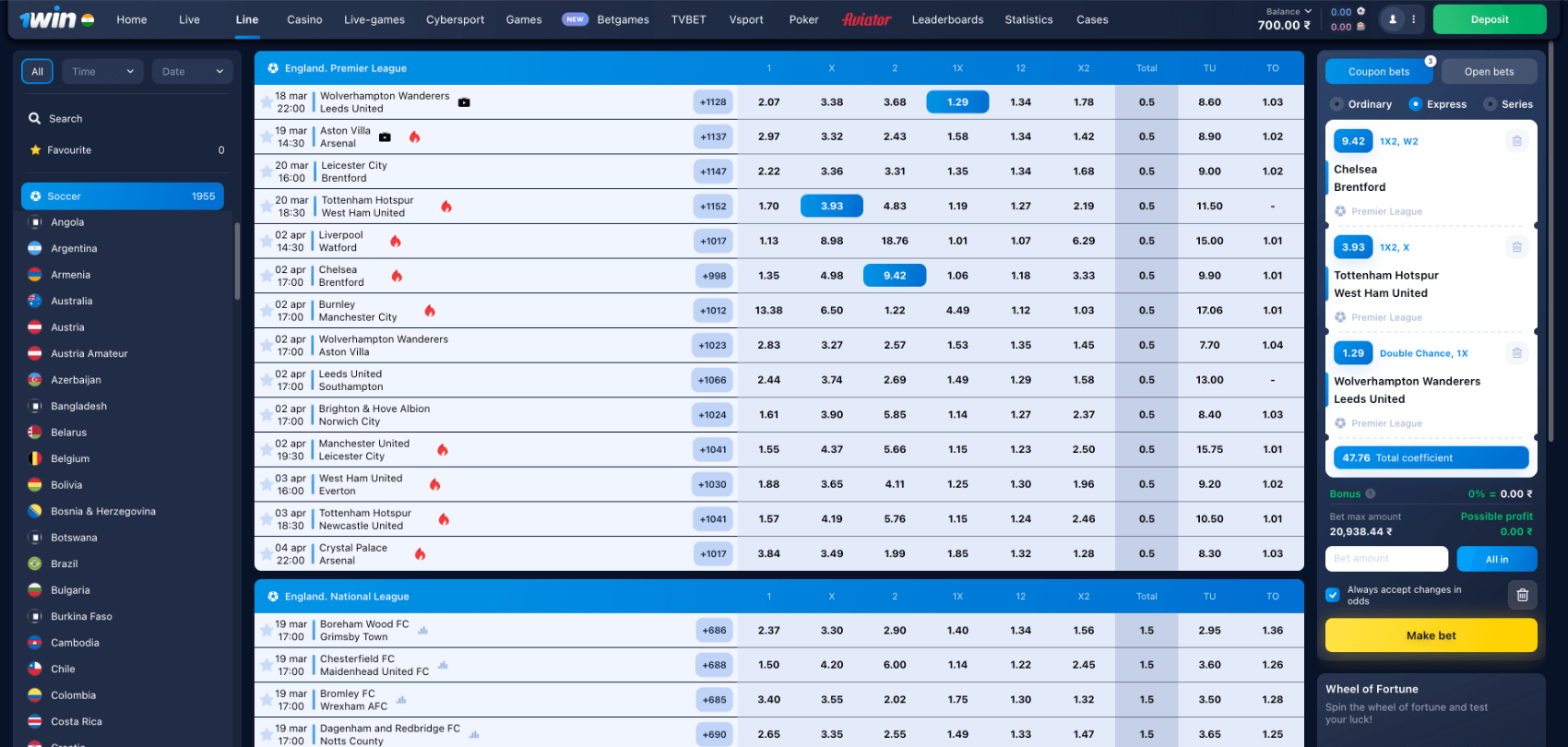The width and height of the screenshot is (1568, 747).
Task: Expand +1137 markets for Aston Villa vs Arsenal
Action: (x=713, y=136)
